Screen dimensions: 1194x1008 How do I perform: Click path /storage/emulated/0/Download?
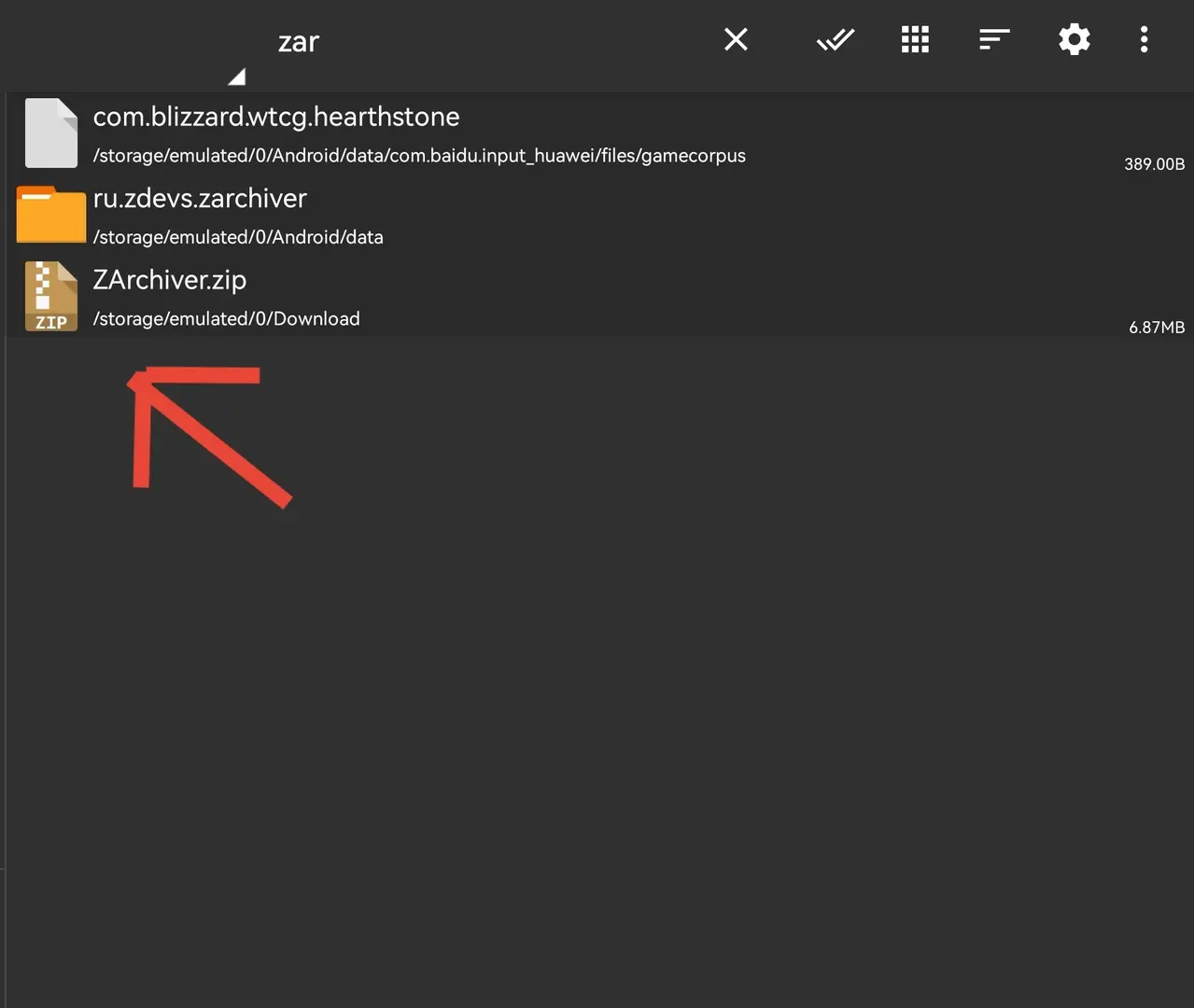pos(227,319)
